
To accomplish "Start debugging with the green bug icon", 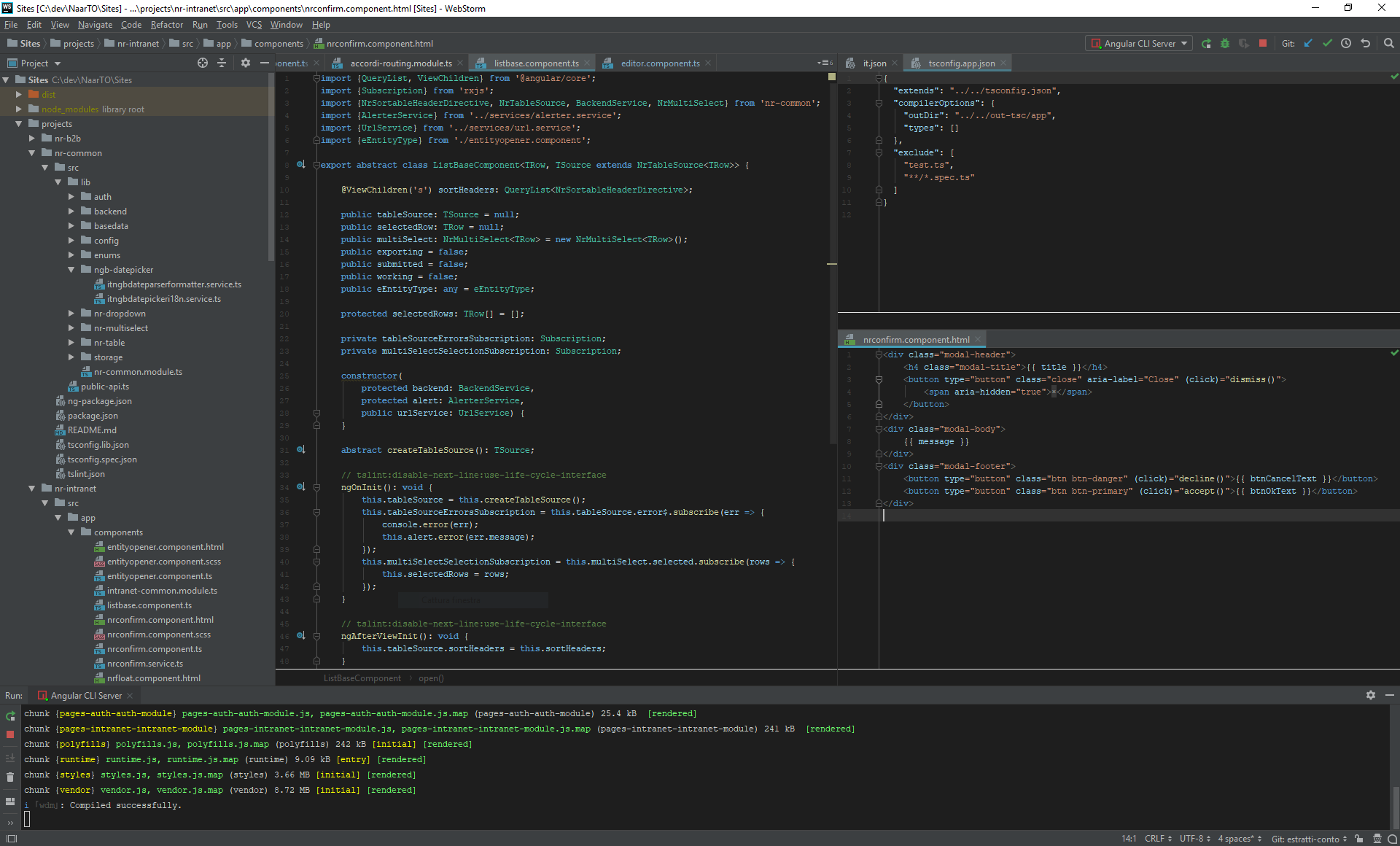I will pos(1225,44).
